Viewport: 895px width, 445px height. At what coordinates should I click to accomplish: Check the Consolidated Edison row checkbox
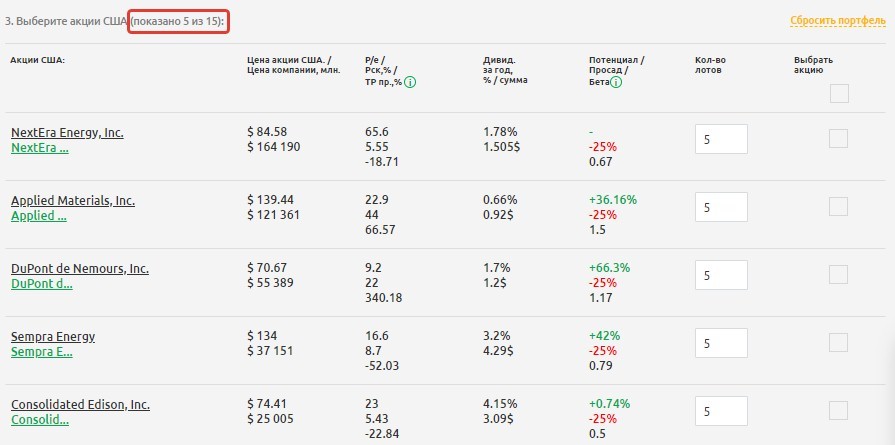839,411
